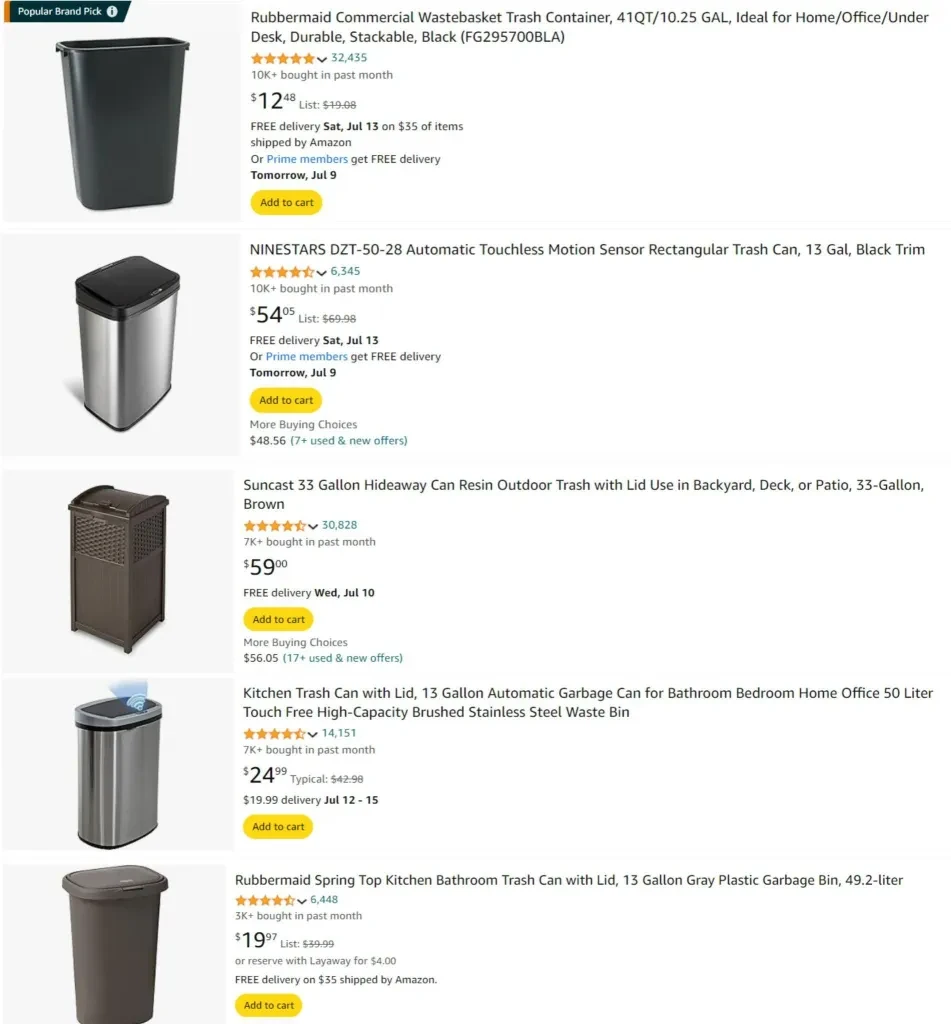Add the Suncast 33 Gallon can to cart
This screenshot has width=951, height=1024.
pos(278,619)
